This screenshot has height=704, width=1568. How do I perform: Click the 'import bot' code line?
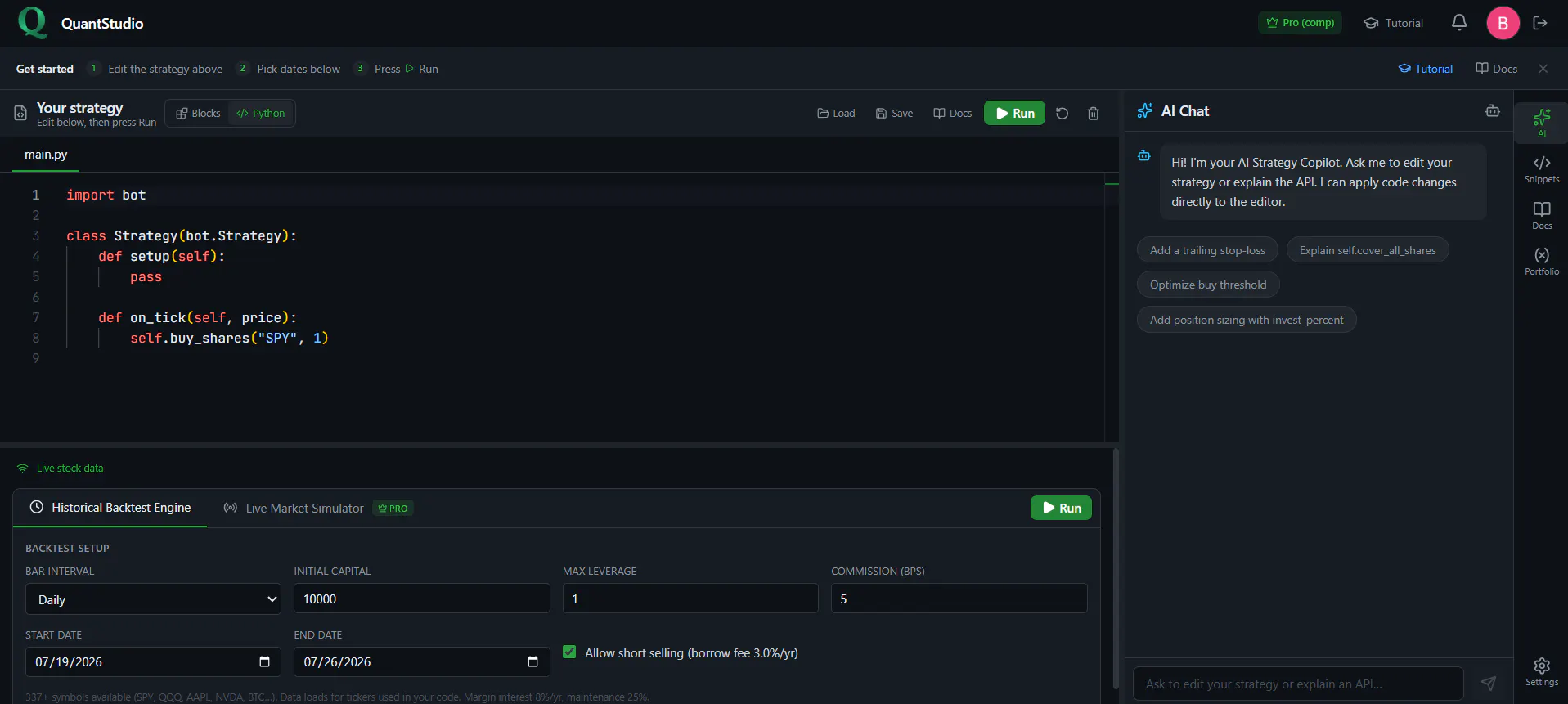pyautogui.click(x=106, y=195)
